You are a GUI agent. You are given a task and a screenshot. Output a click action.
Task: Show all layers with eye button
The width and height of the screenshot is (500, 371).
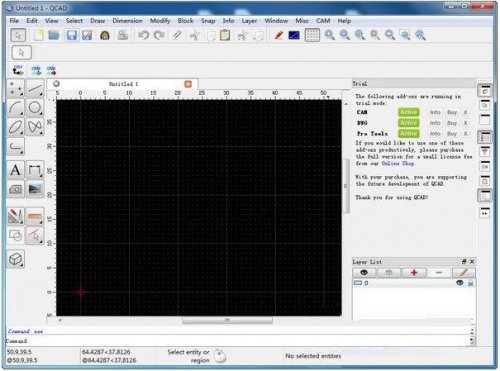(x=364, y=272)
